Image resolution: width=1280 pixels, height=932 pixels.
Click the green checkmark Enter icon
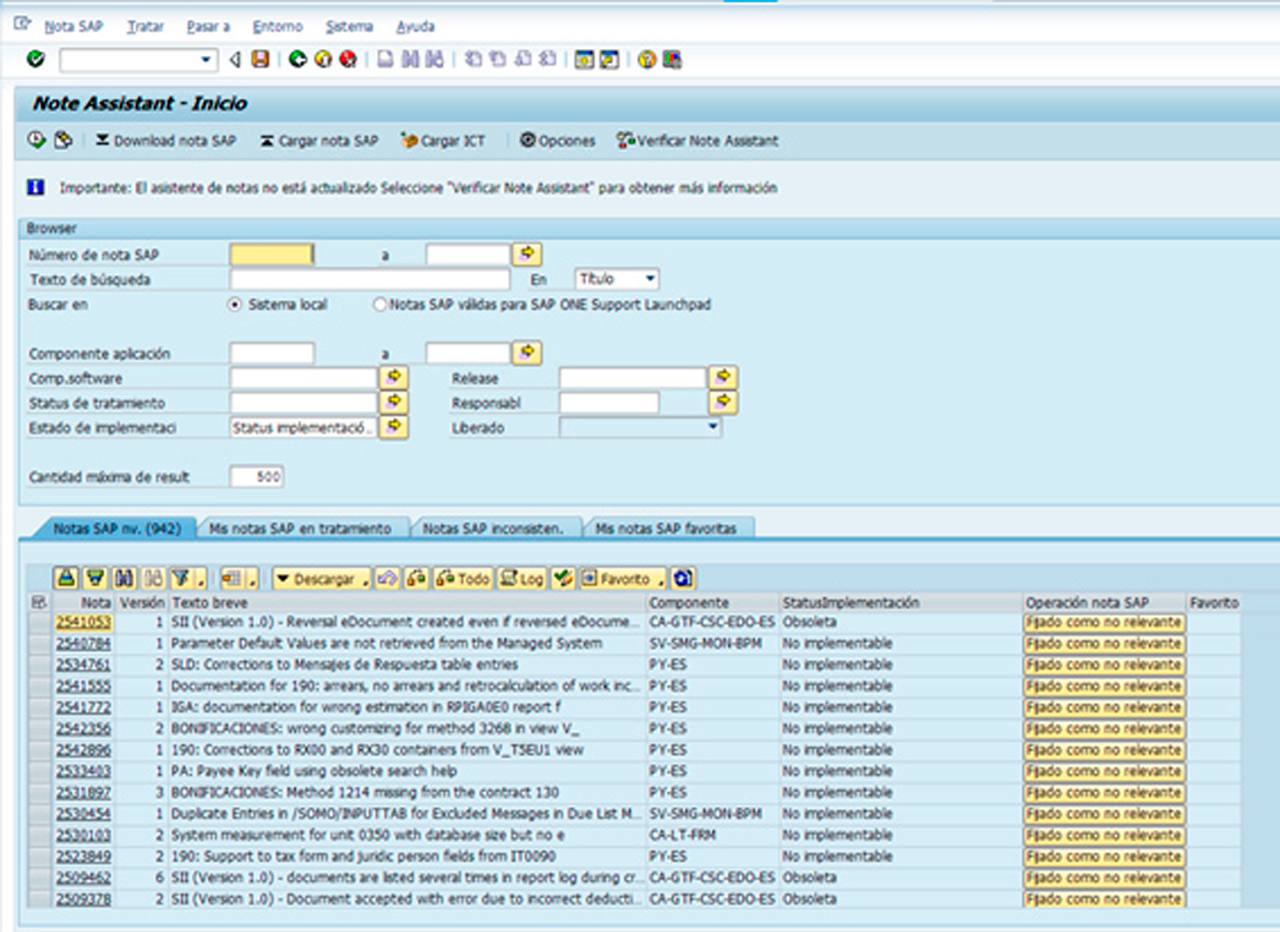36,60
